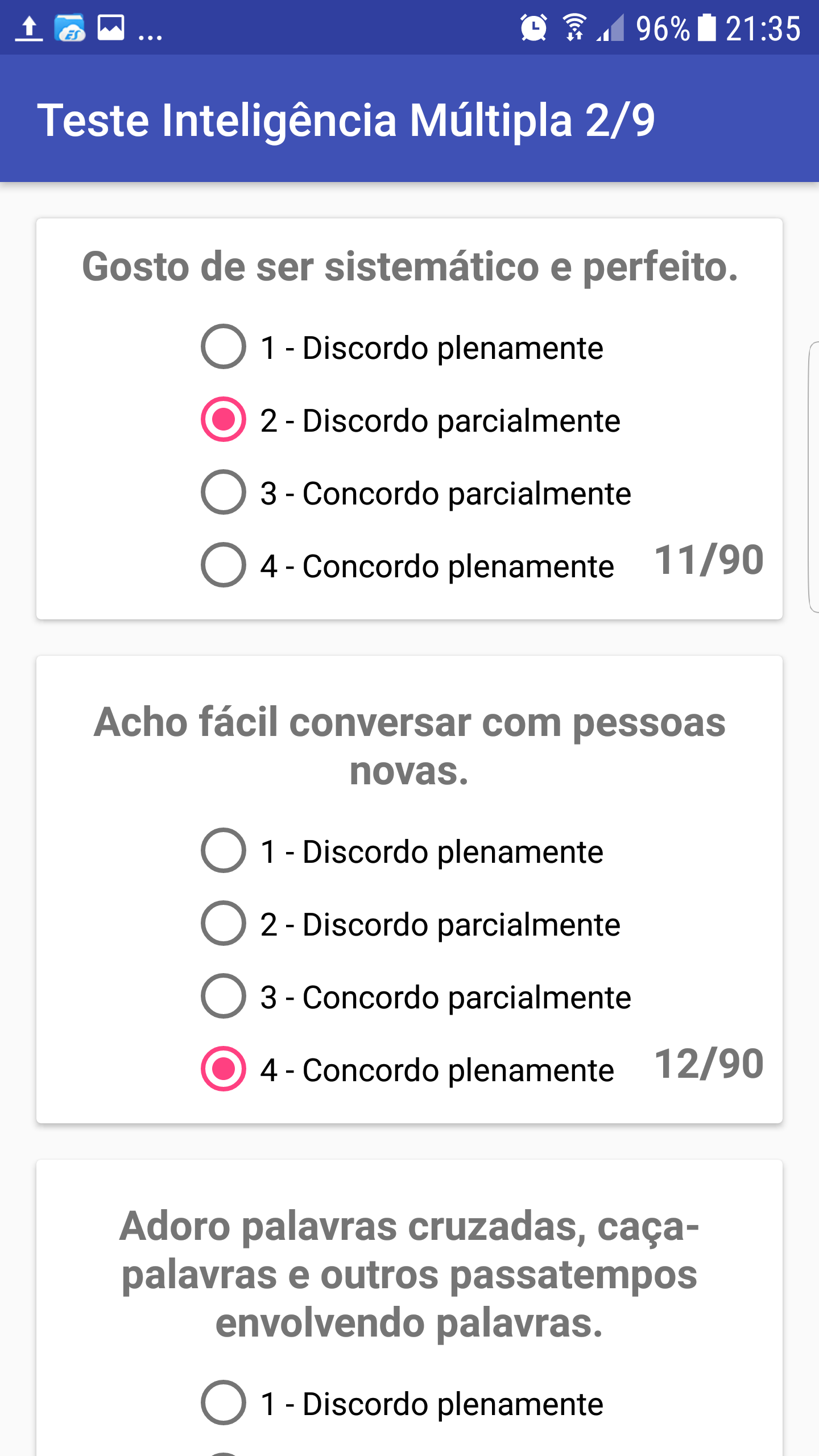Viewport: 819px width, 1456px height.
Task: Tap the 21:35 clock in status bar
Action: pos(763,28)
